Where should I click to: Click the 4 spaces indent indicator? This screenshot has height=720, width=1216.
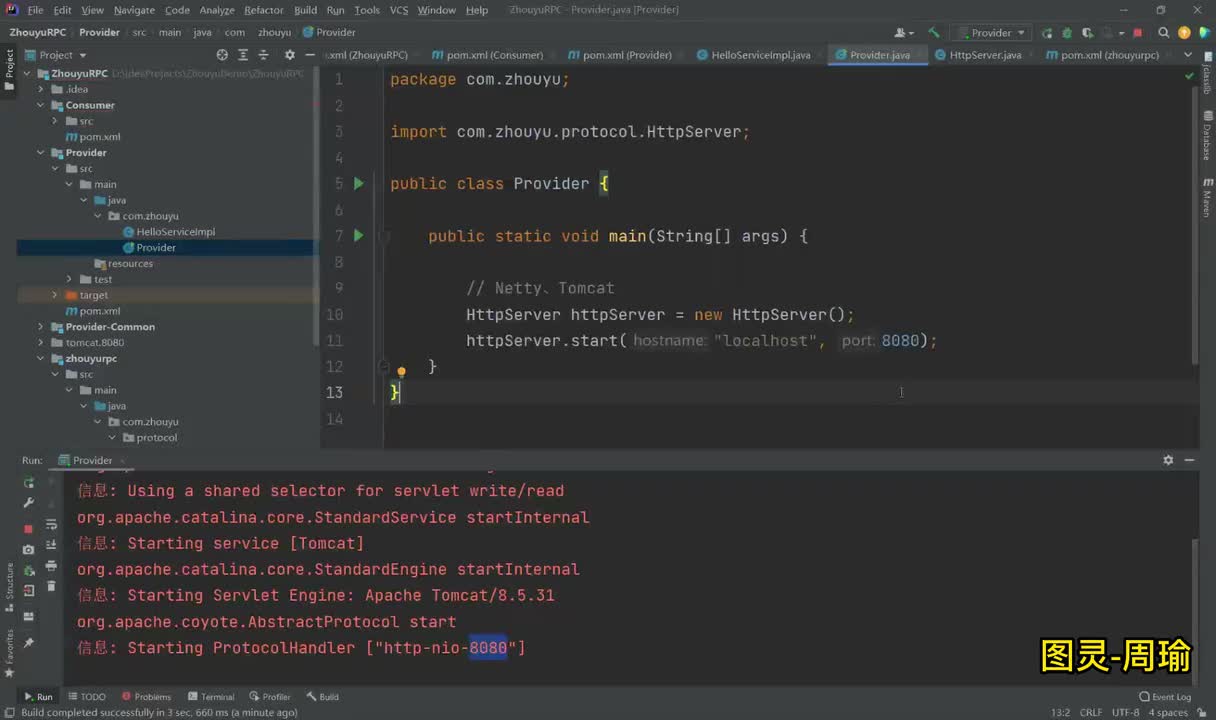(1167, 713)
